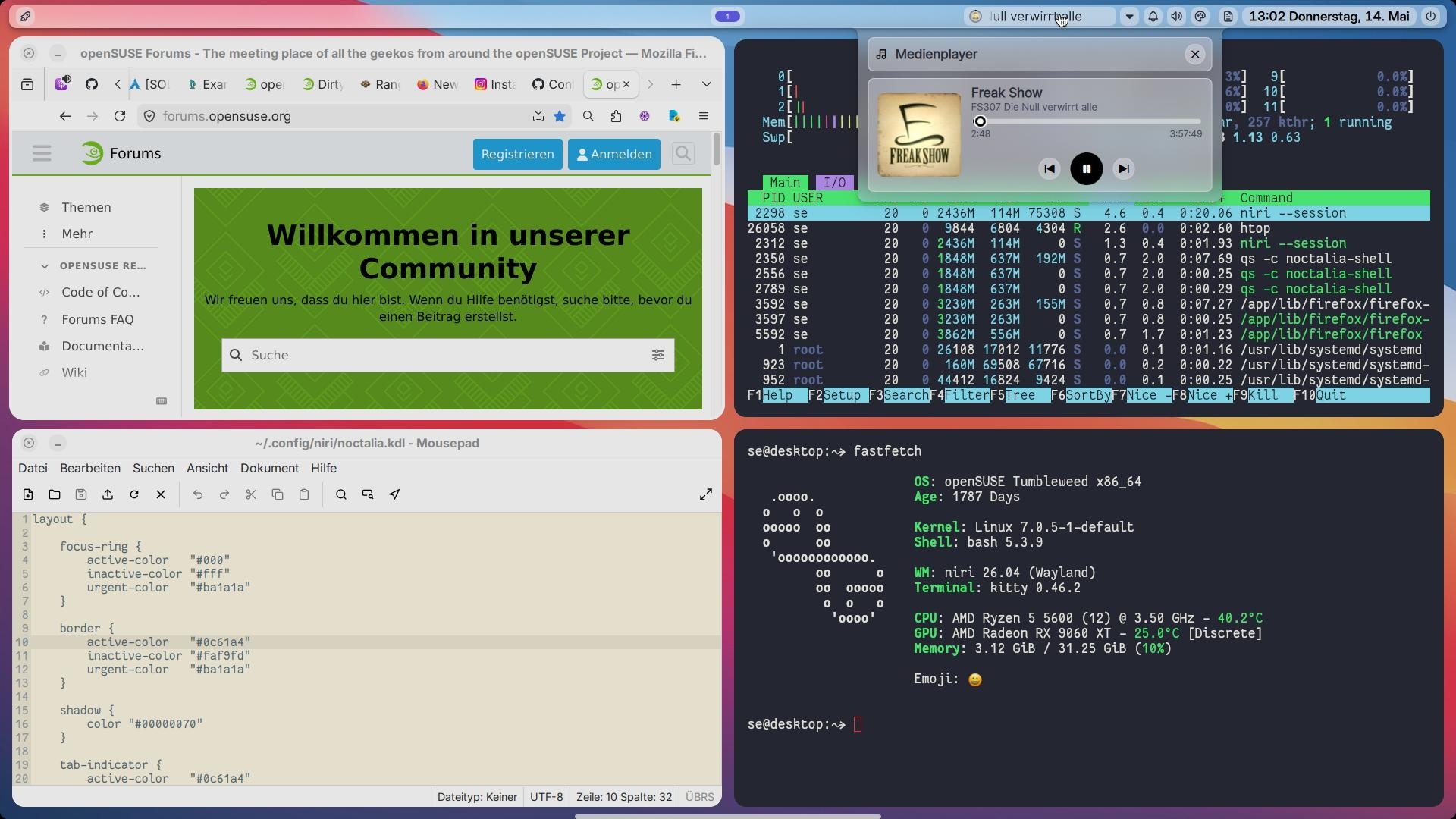
Task: Open Firefox extensions puzzle icon
Action: pos(616,116)
